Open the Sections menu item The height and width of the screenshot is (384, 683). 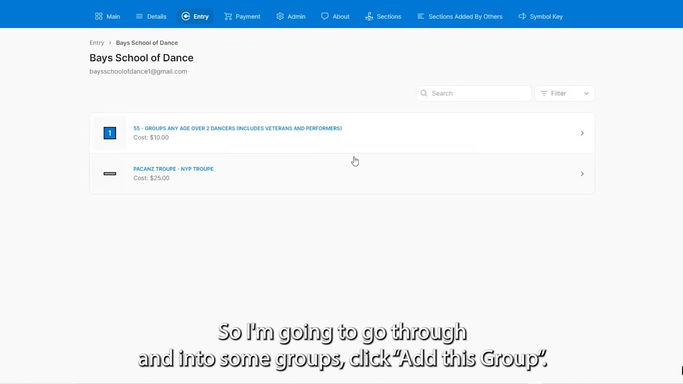pyautogui.click(x=383, y=17)
